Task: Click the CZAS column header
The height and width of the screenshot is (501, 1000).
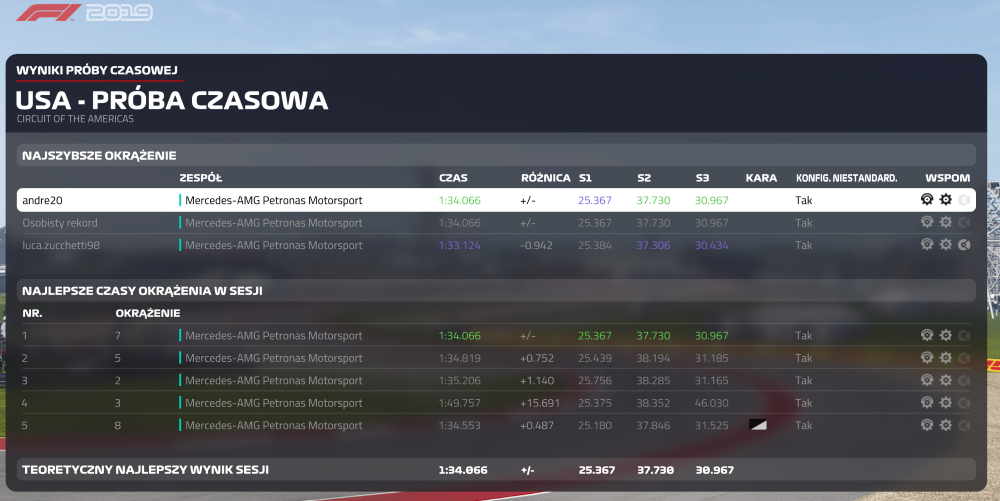Action: [453, 178]
